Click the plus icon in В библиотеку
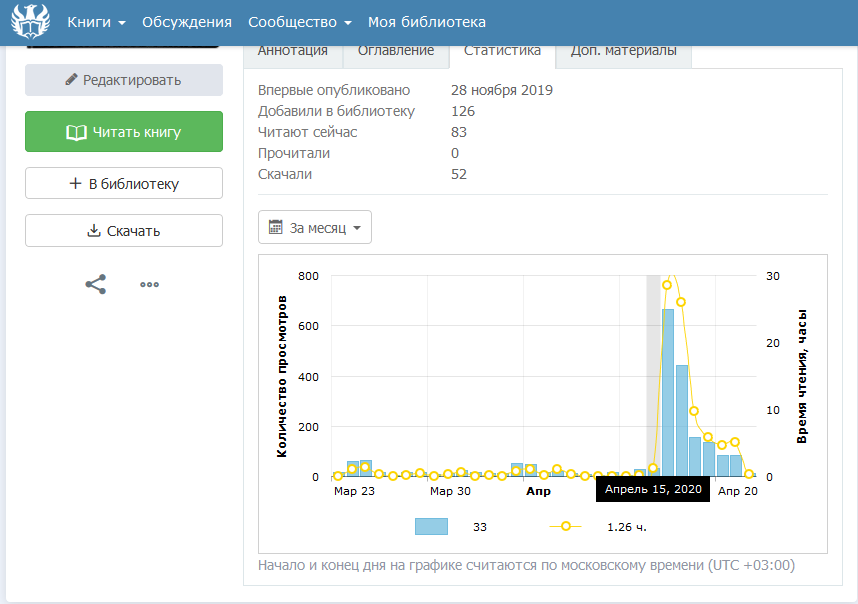Image resolution: width=858 pixels, height=604 pixels. [x=75, y=184]
